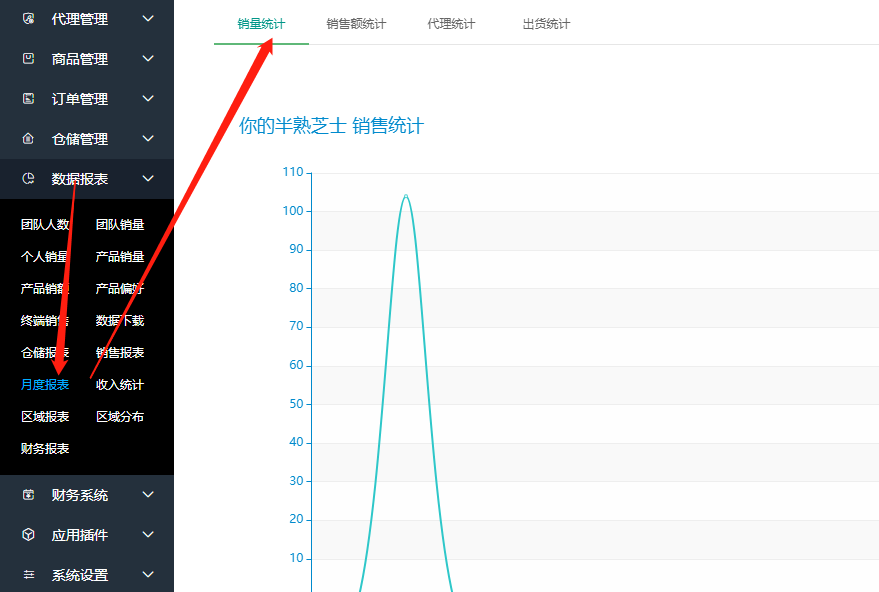Click the peak of the sales curve

(406, 196)
